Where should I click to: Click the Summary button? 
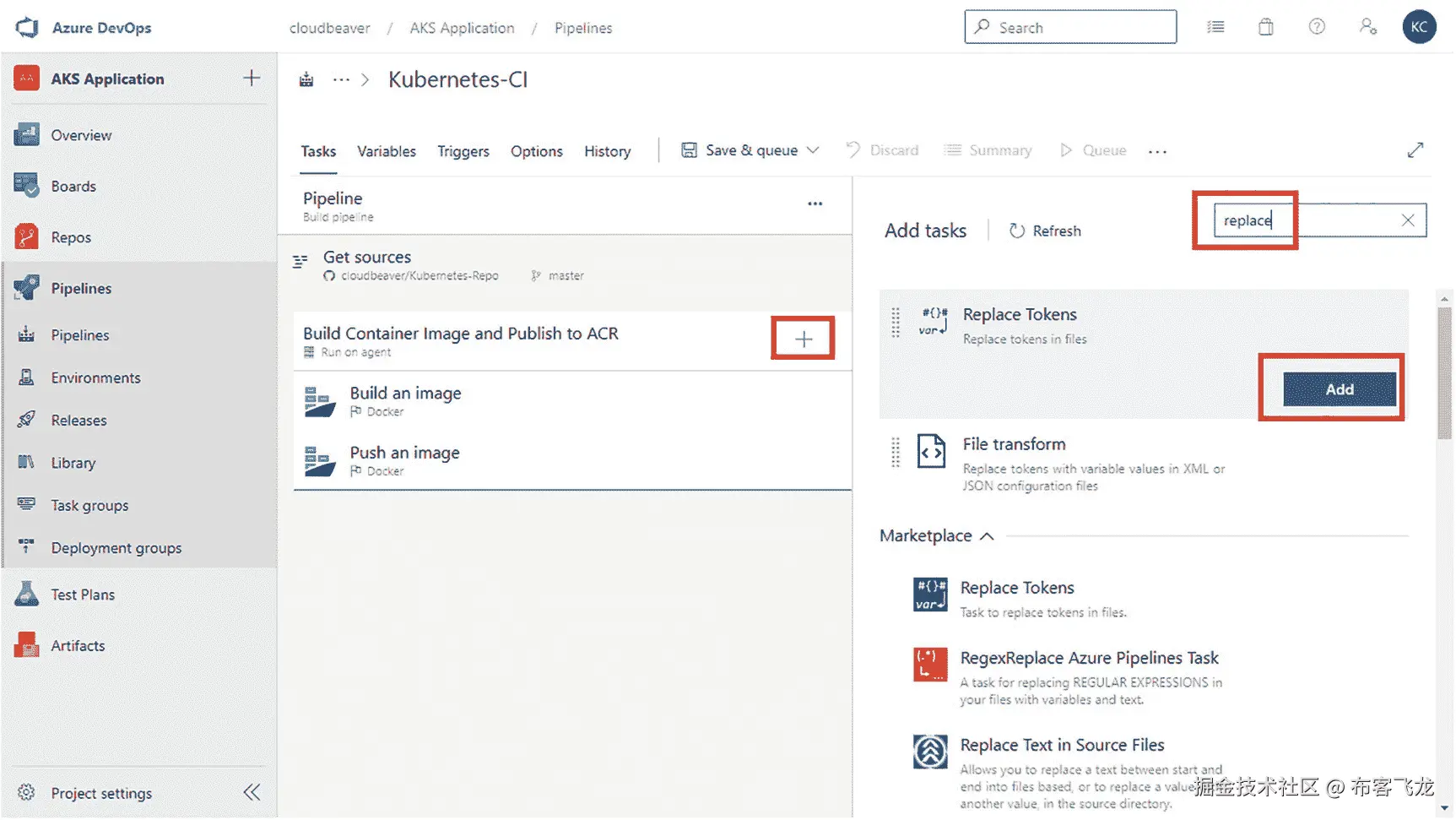[988, 150]
